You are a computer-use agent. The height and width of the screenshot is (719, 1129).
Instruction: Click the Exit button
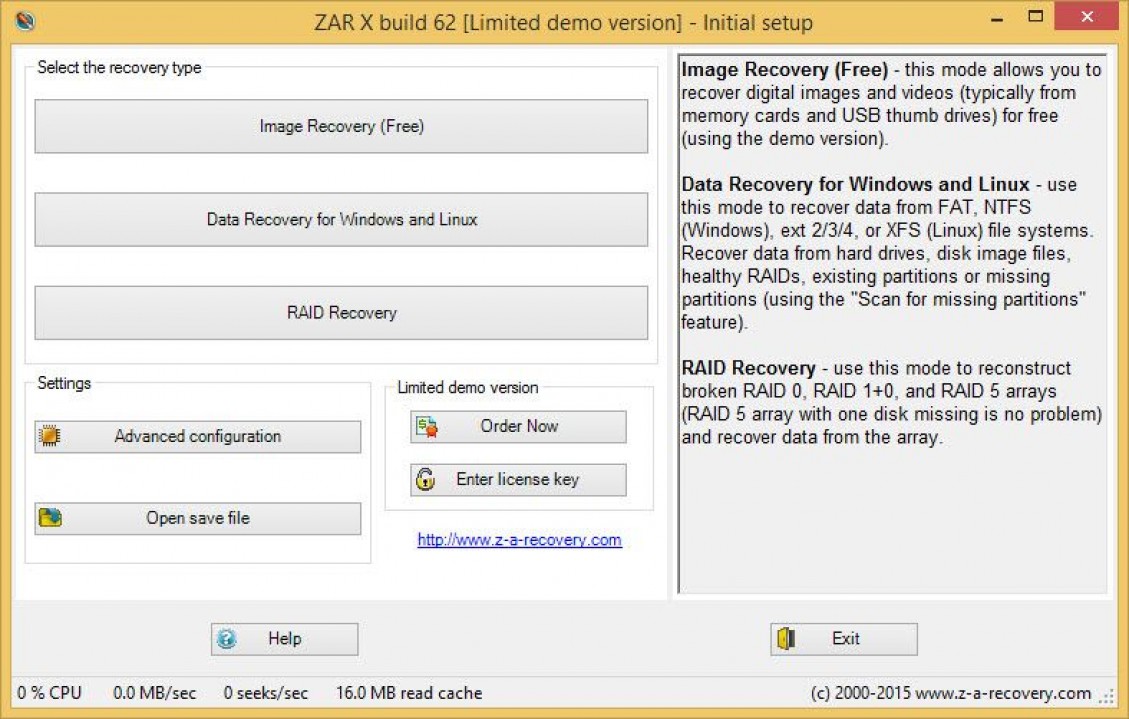844,639
